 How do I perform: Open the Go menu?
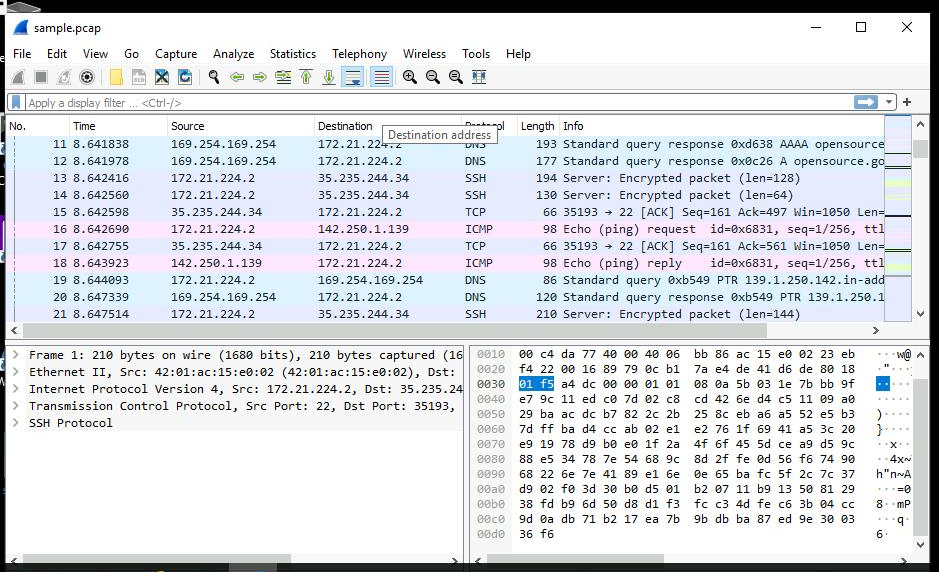click(x=131, y=54)
